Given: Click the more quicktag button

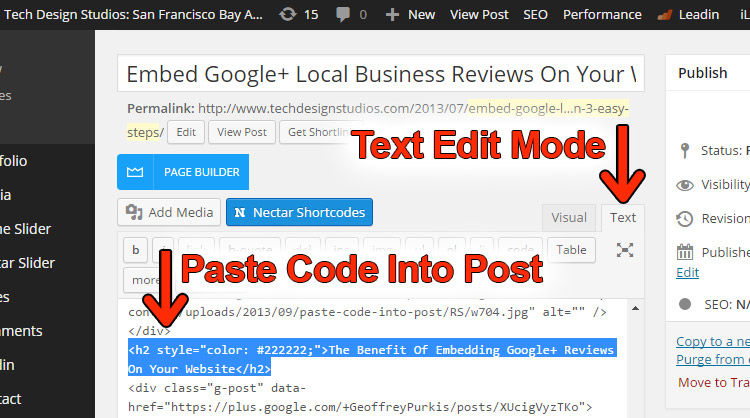Looking at the screenshot, I should coord(145,280).
